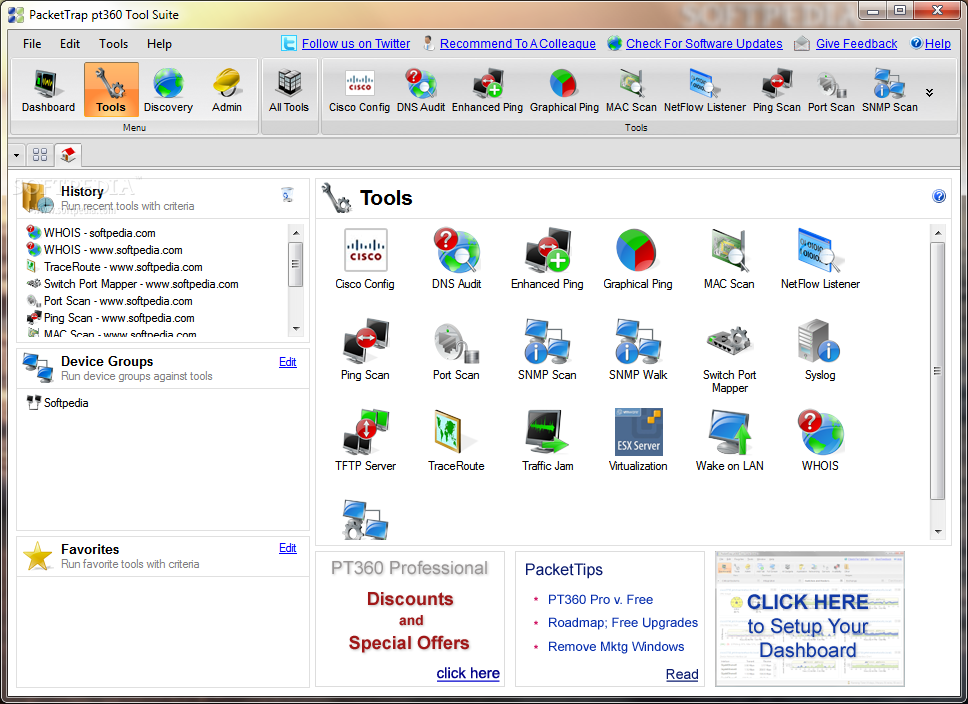968x704 pixels.
Task: Open NetFlow Listener in the Tools panel
Action: tap(820, 259)
